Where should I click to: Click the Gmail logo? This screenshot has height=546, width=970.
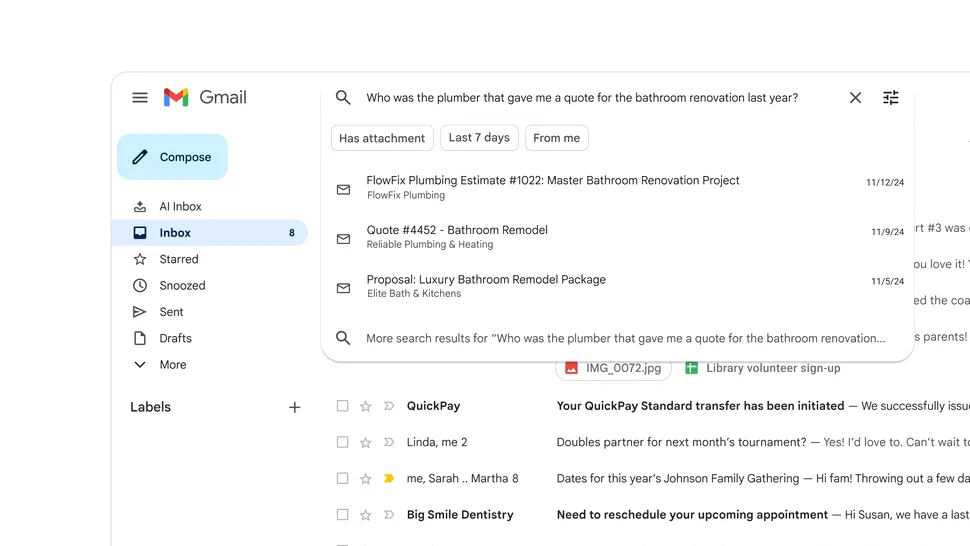(x=205, y=97)
